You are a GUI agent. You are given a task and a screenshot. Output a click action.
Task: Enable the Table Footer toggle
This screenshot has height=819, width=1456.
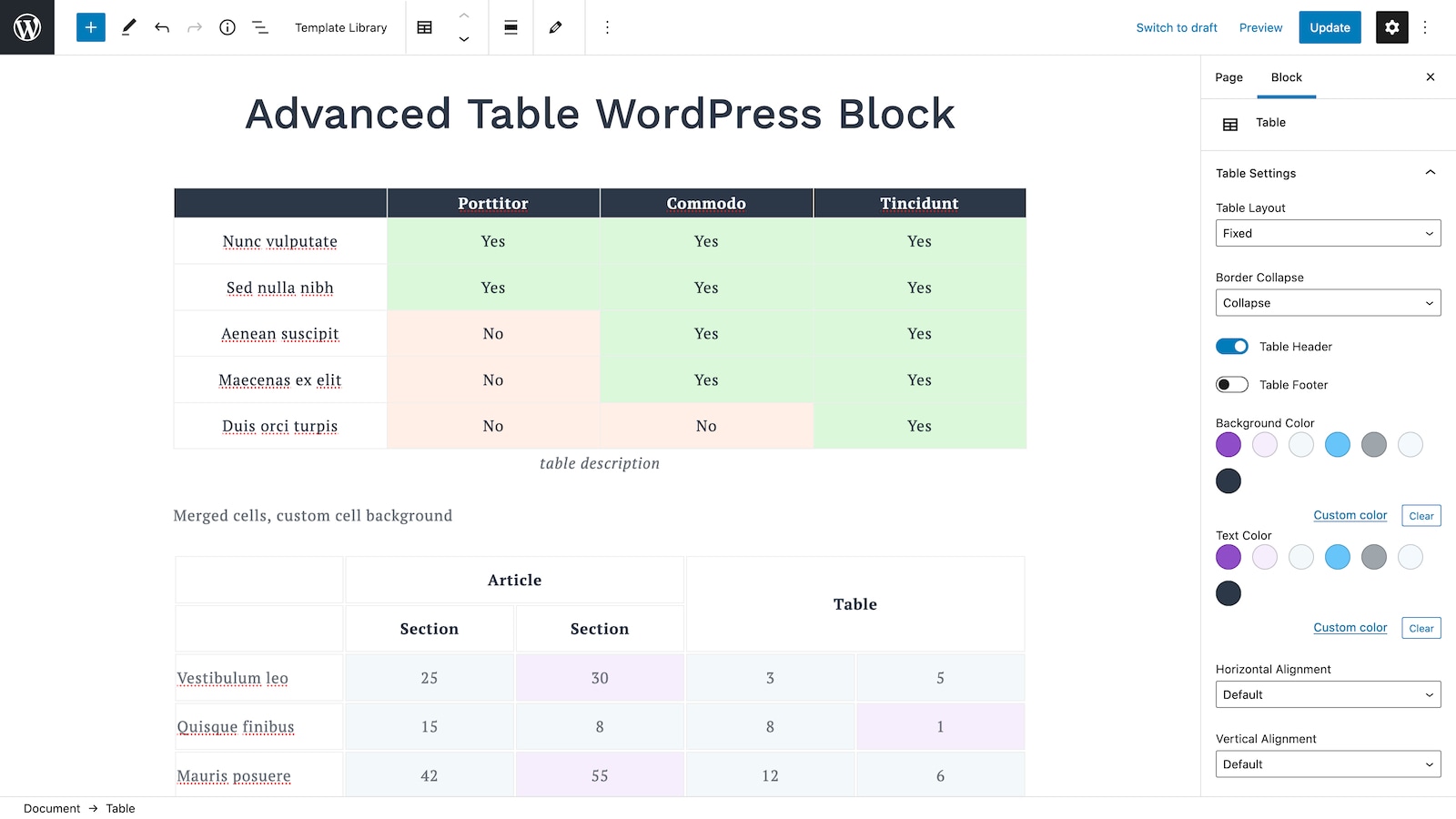(x=1232, y=385)
